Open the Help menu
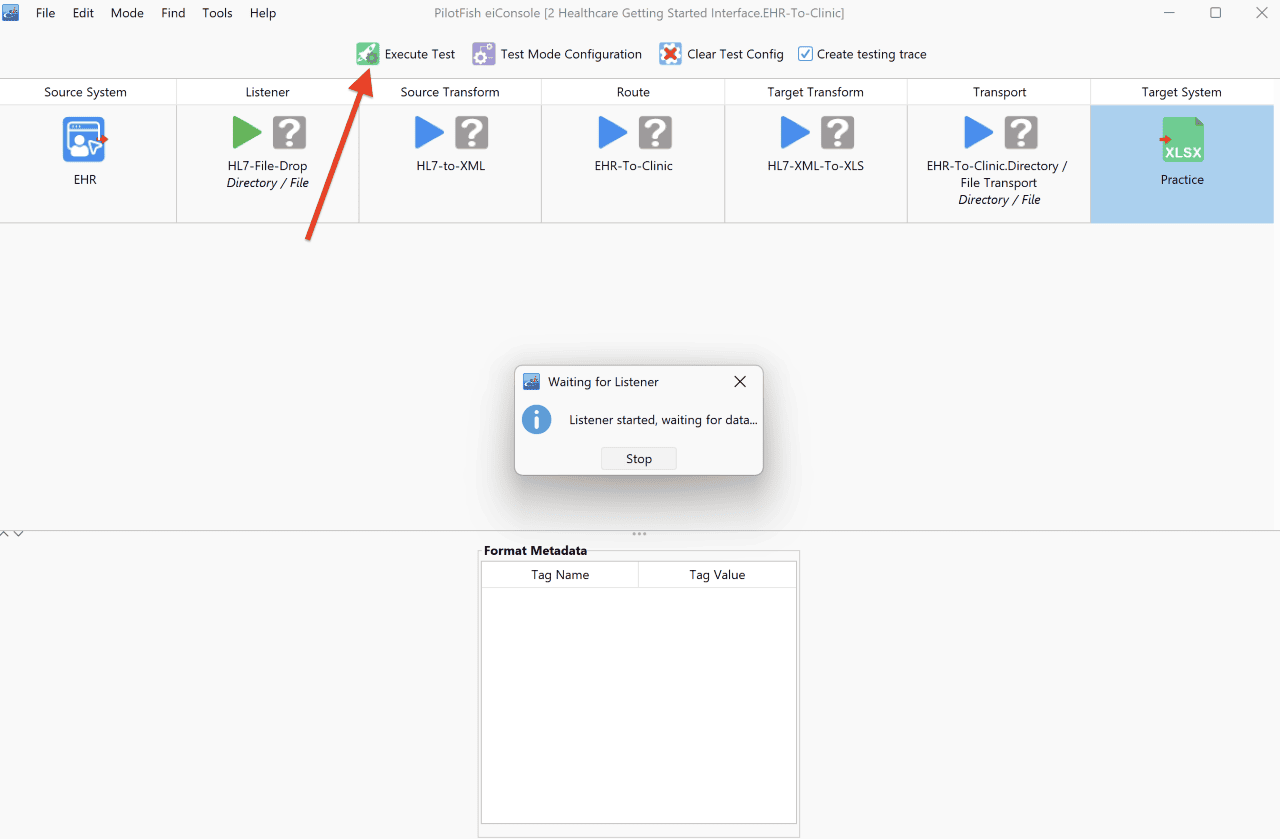Screen dimensions: 1280x839 263,13
